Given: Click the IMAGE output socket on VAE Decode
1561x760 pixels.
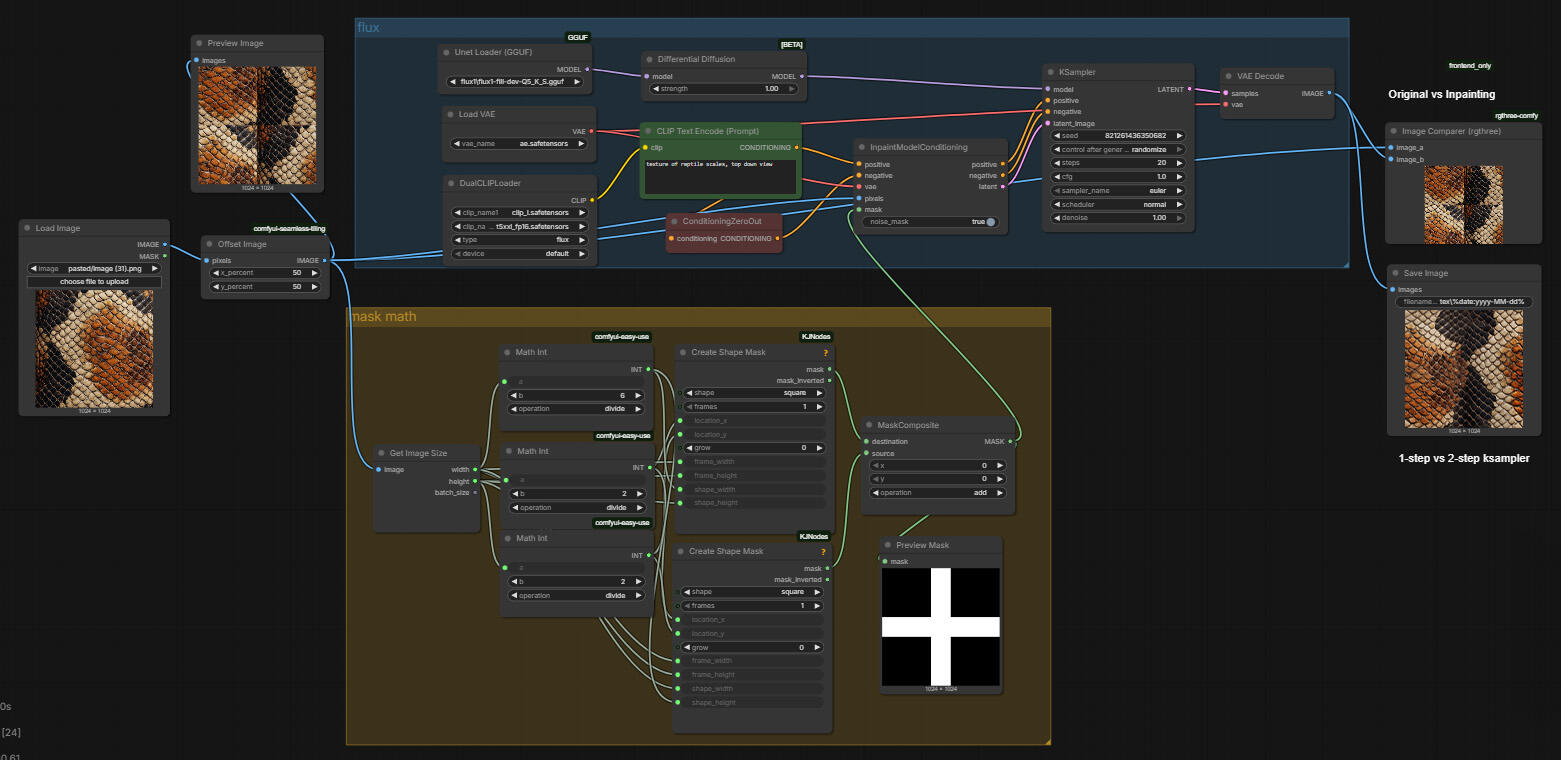Looking at the screenshot, I should click(x=1328, y=93).
